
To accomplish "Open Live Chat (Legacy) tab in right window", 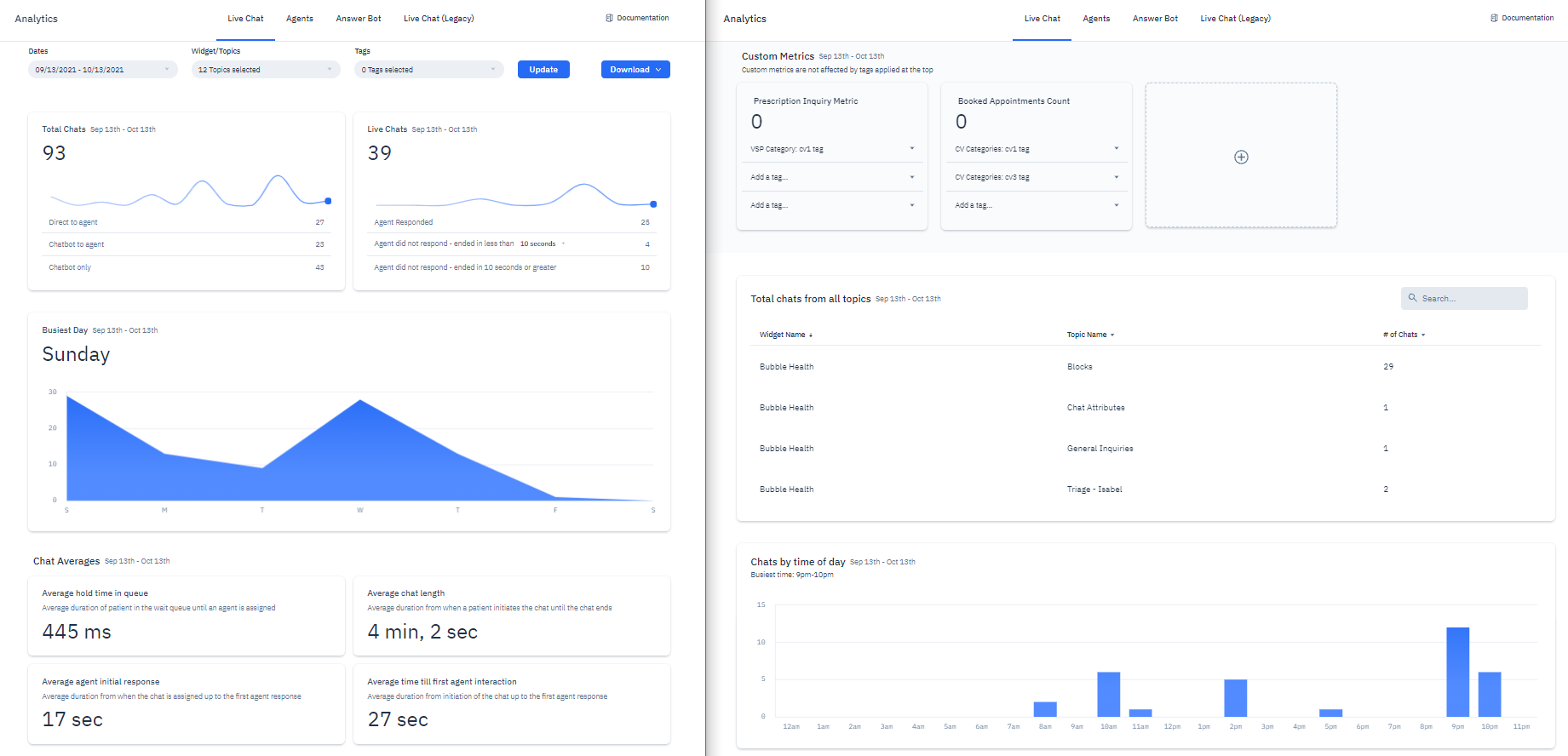I will (1235, 19).
